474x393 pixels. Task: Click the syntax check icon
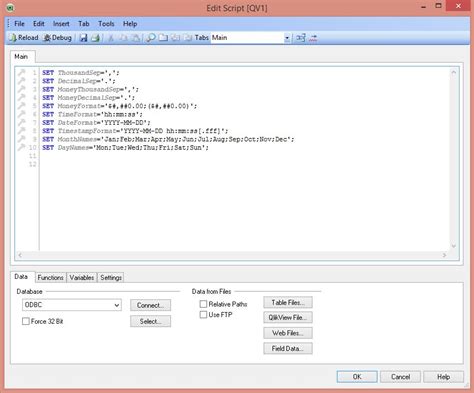point(313,38)
